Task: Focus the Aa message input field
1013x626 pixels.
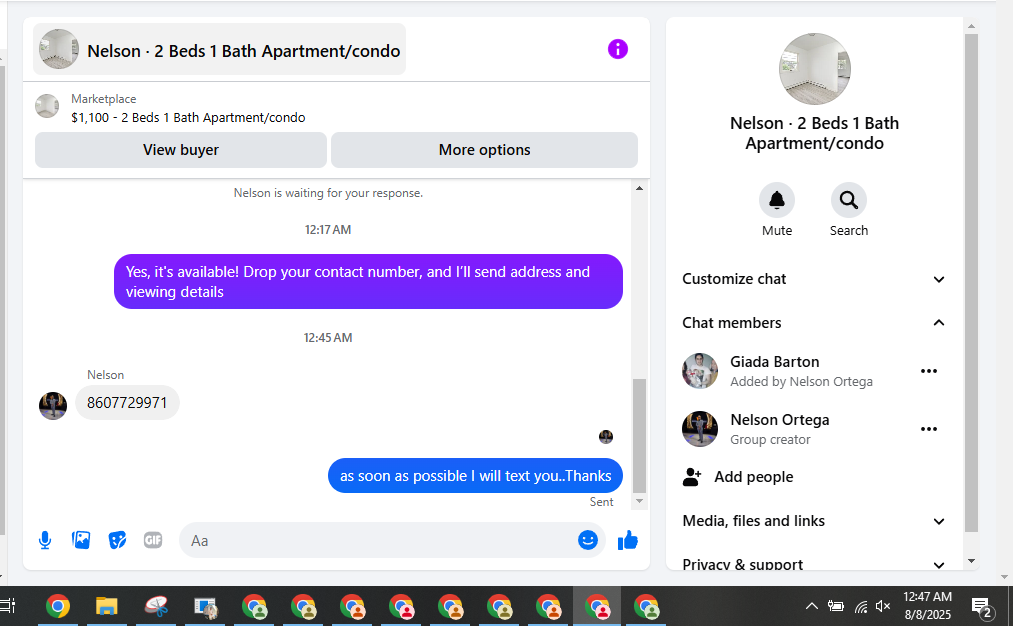Action: 377,541
